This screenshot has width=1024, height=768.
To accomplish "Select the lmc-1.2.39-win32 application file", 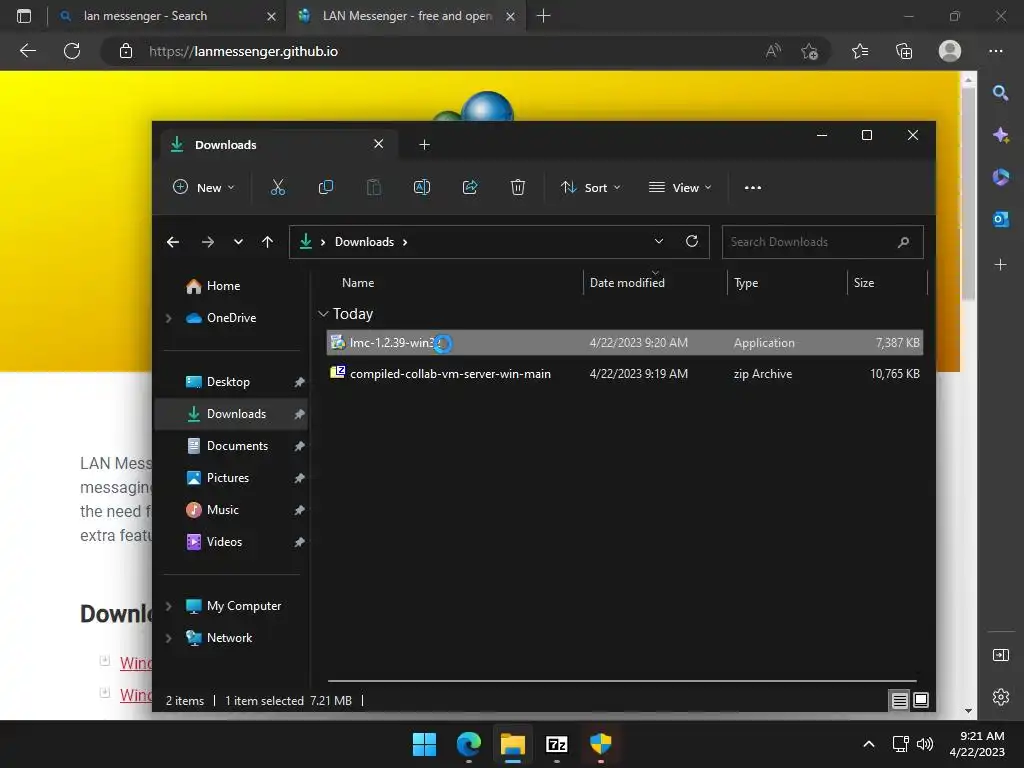I will click(625, 343).
